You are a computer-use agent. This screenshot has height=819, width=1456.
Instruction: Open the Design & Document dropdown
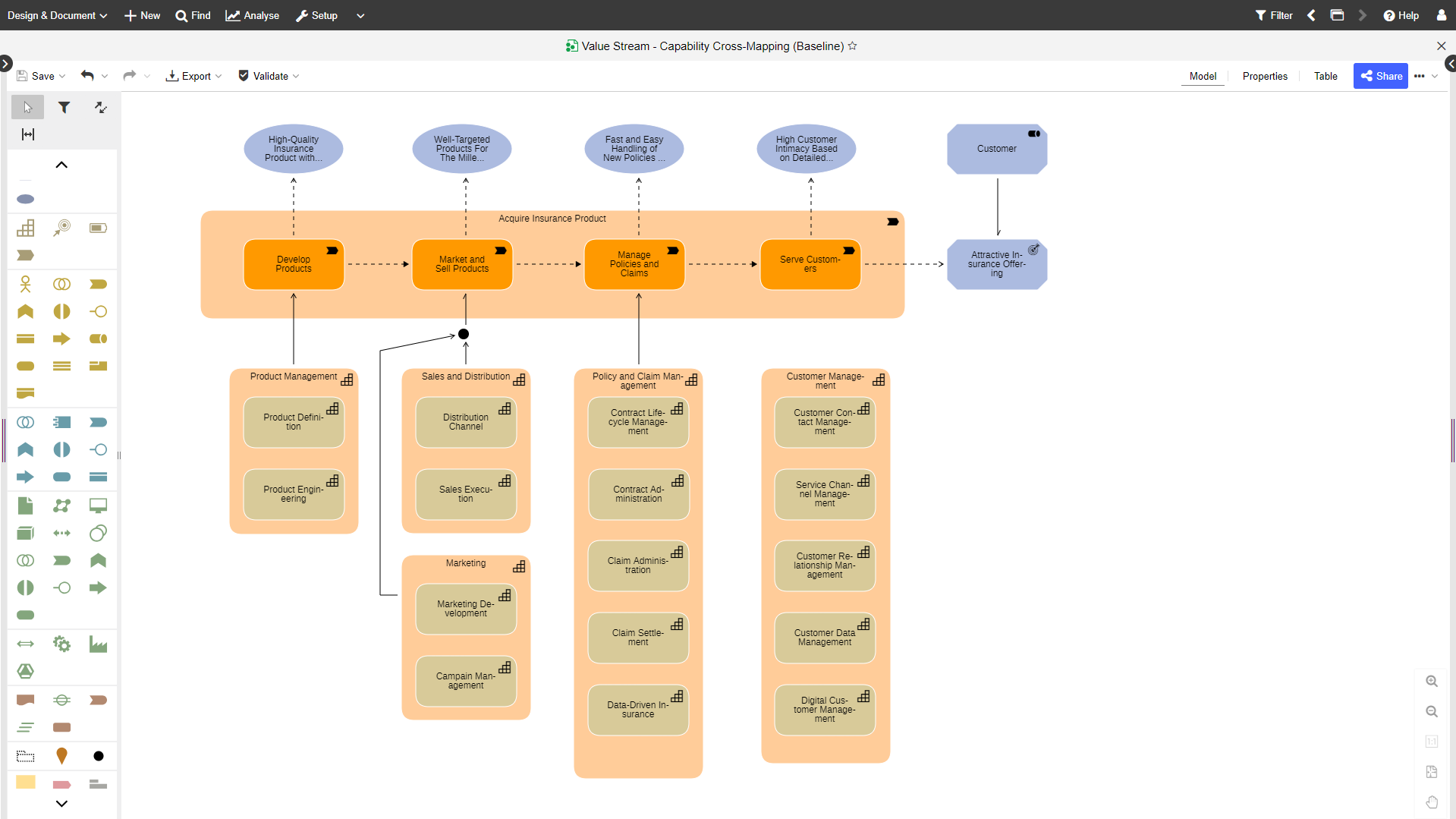(58, 15)
